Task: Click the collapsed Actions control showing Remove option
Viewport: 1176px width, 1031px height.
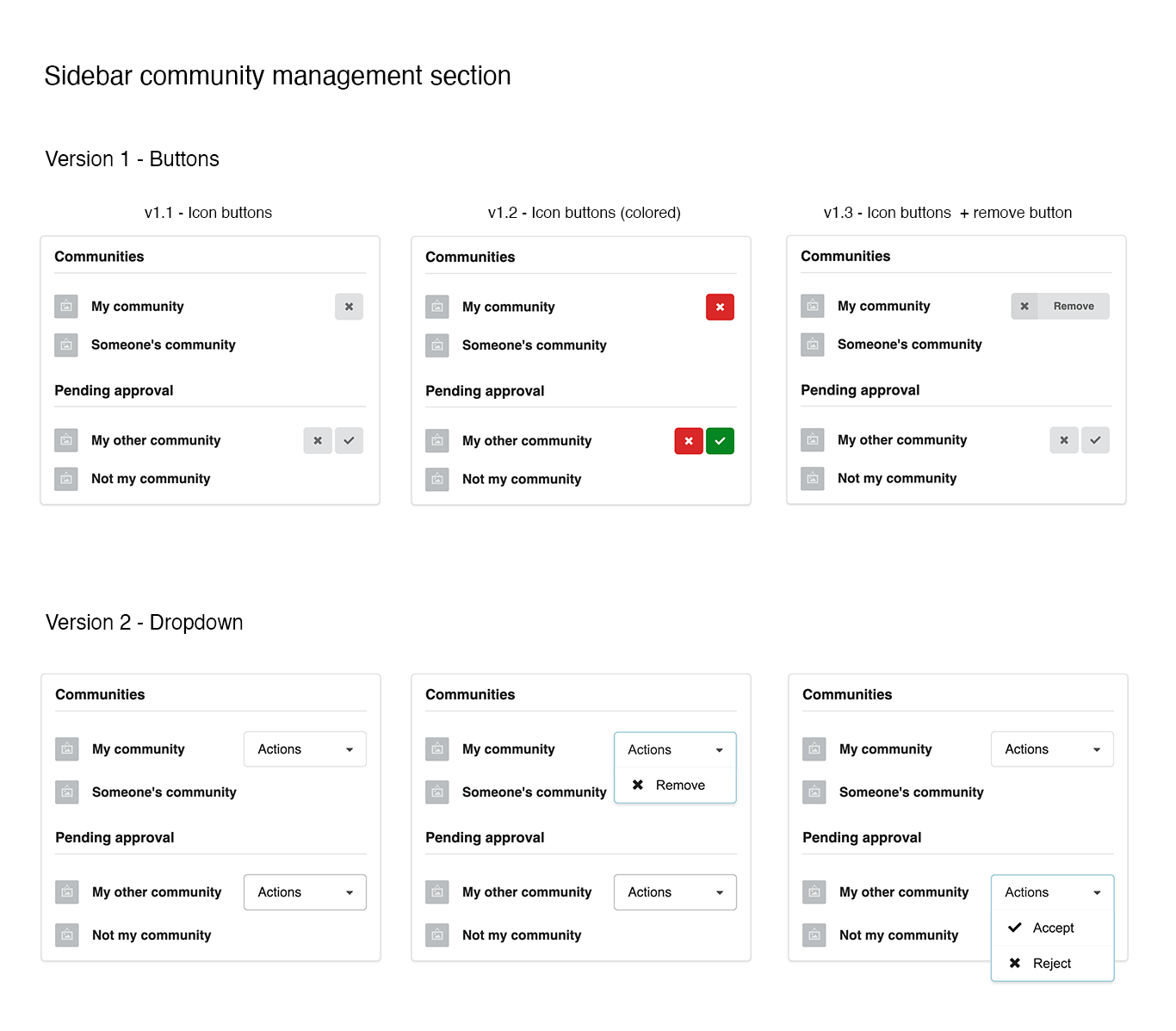Action: point(675,749)
